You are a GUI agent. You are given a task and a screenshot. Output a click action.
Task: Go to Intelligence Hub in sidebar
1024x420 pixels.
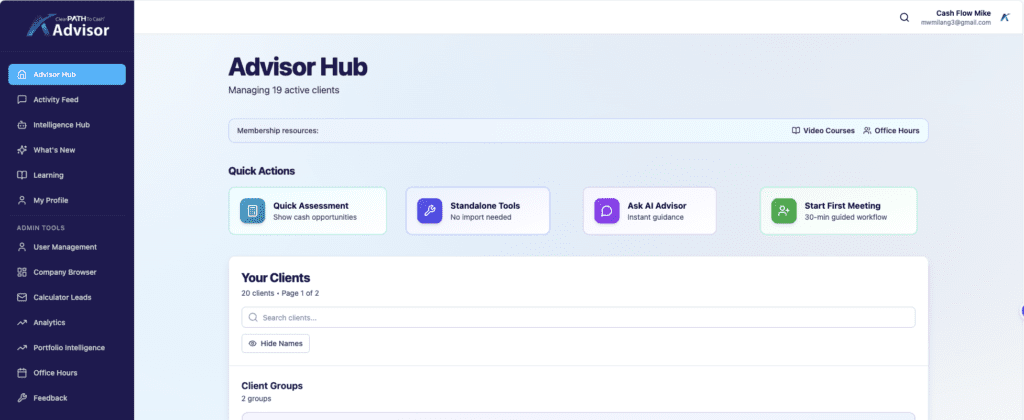(61, 125)
